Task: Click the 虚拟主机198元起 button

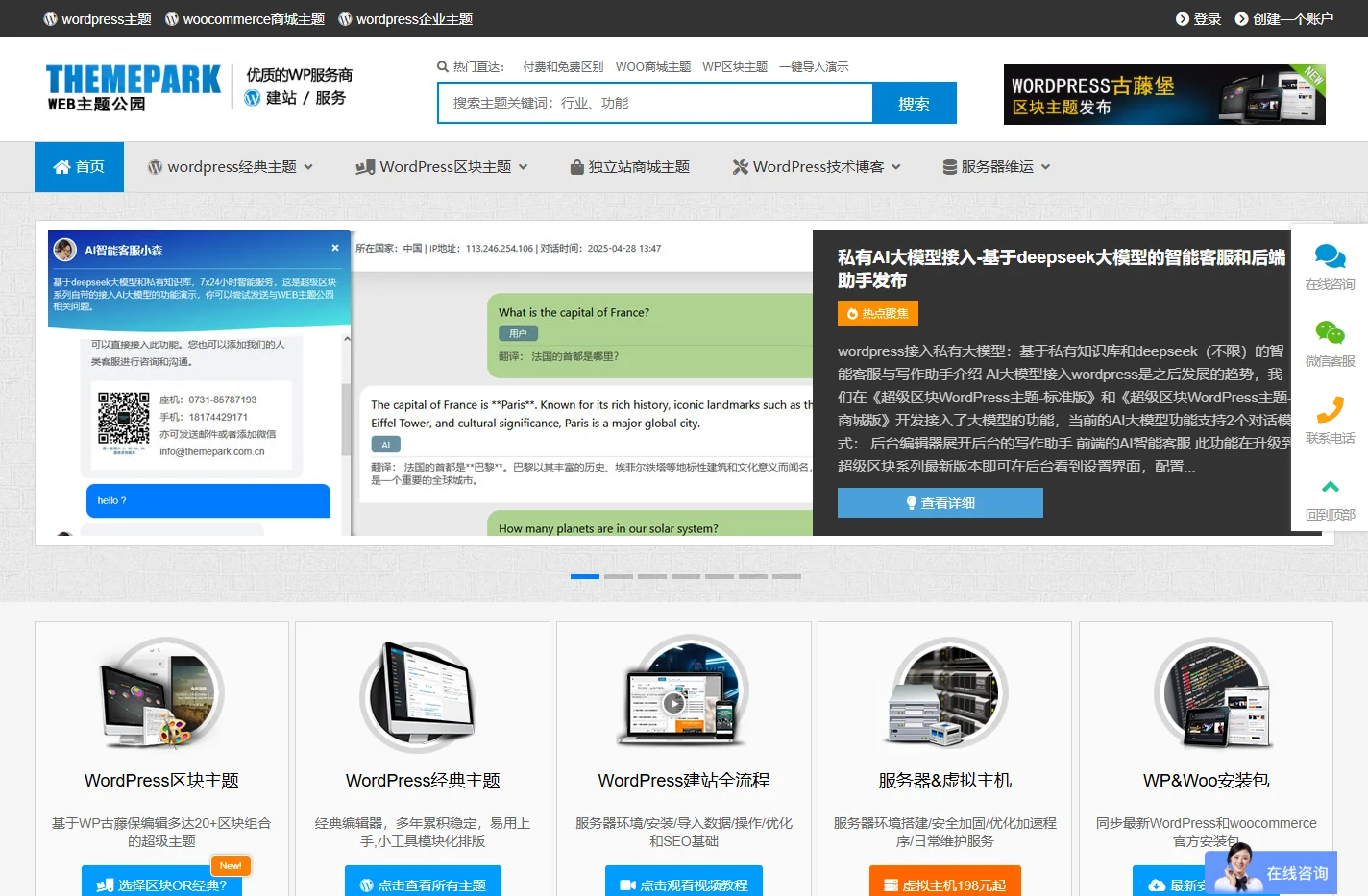Action: click(945, 883)
